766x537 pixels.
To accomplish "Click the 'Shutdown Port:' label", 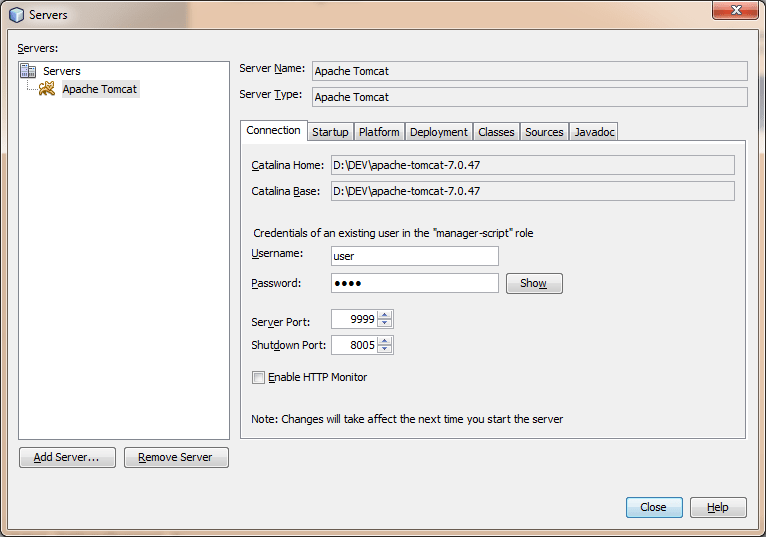I will [x=288, y=345].
